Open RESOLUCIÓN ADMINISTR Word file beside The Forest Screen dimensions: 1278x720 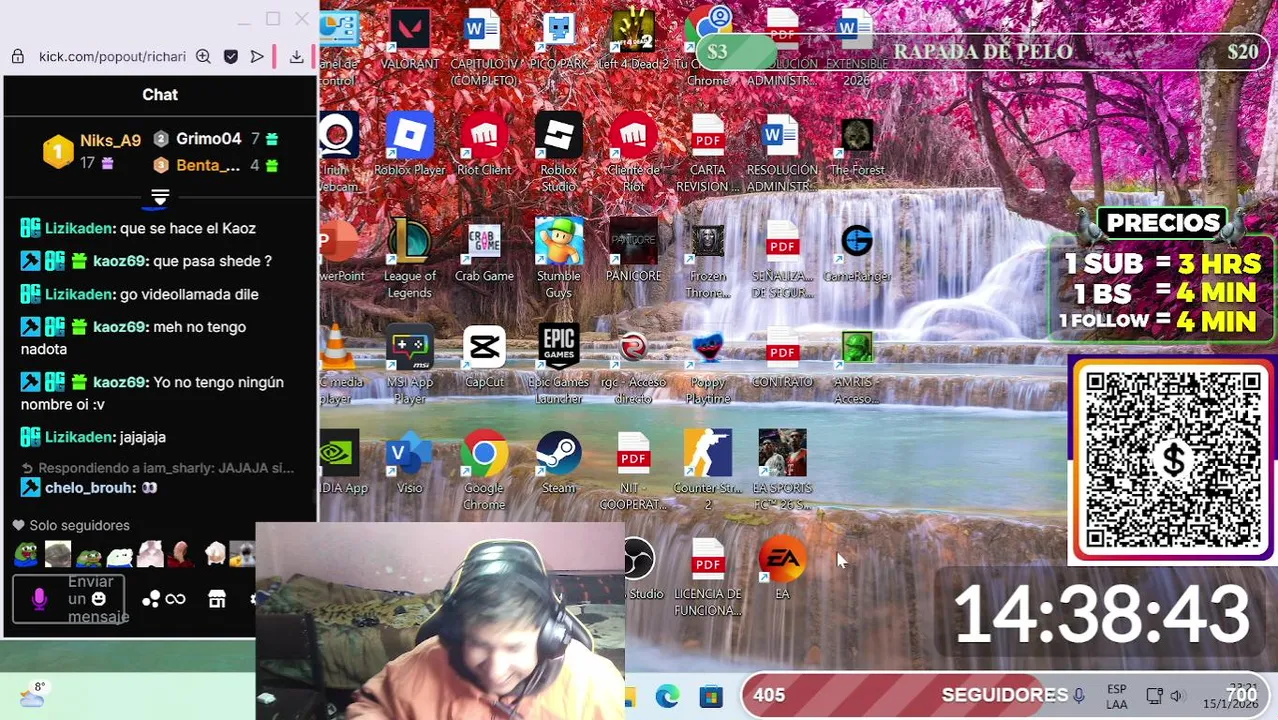point(782,154)
